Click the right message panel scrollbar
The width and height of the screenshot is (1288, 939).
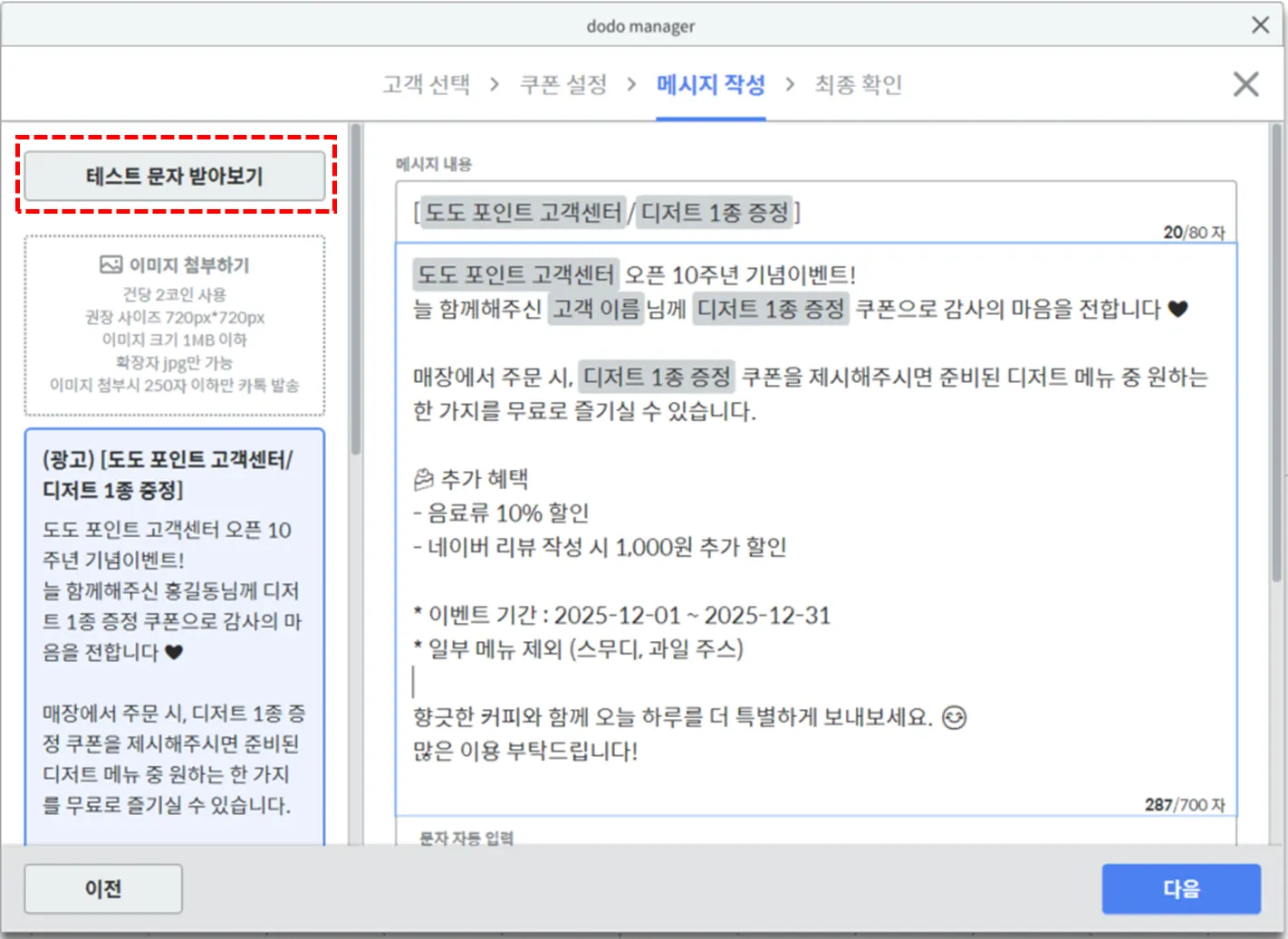click(x=1276, y=353)
